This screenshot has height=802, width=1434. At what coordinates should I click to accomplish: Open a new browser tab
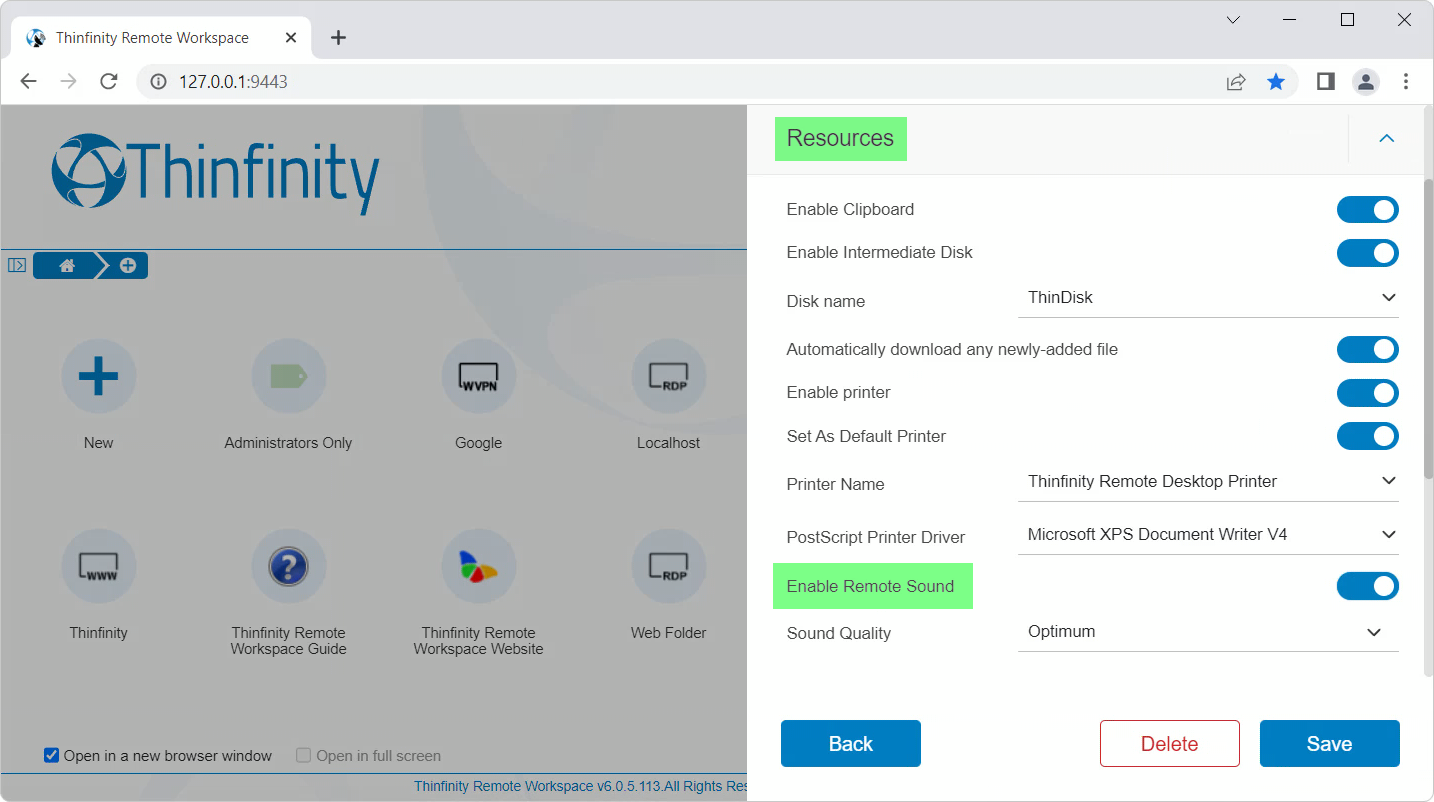pyautogui.click(x=338, y=38)
